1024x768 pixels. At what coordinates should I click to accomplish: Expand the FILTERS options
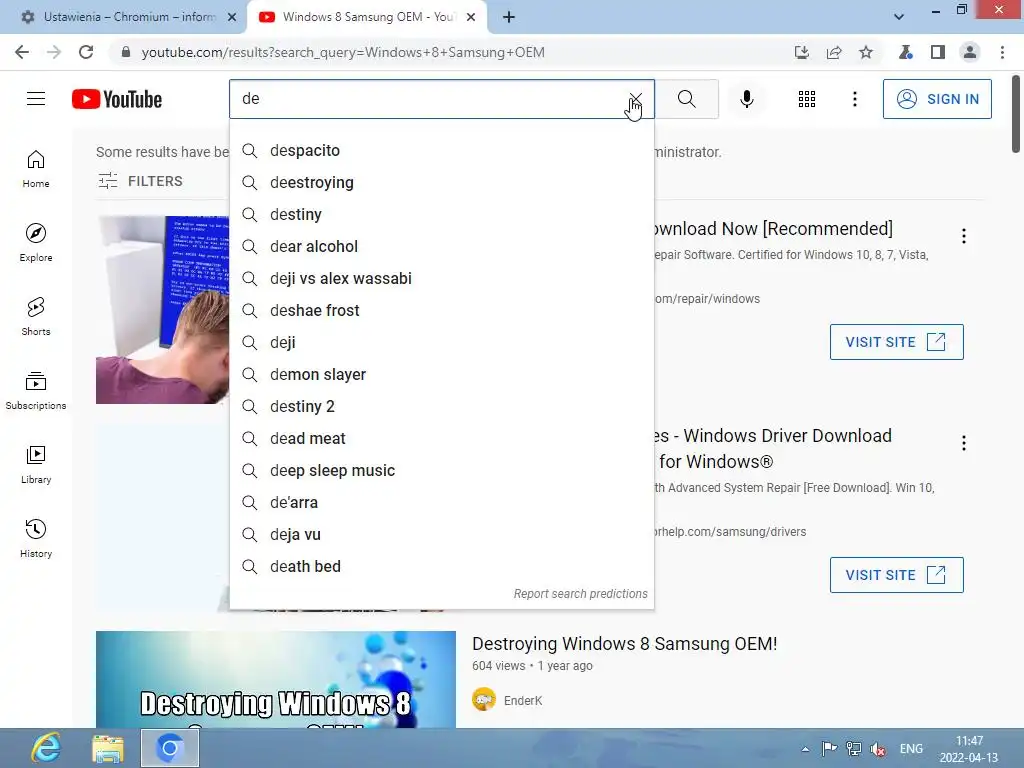tap(140, 181)
